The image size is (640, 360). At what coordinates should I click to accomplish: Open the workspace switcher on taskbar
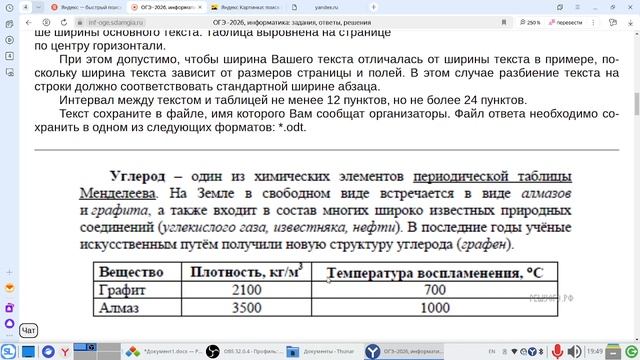97,351
